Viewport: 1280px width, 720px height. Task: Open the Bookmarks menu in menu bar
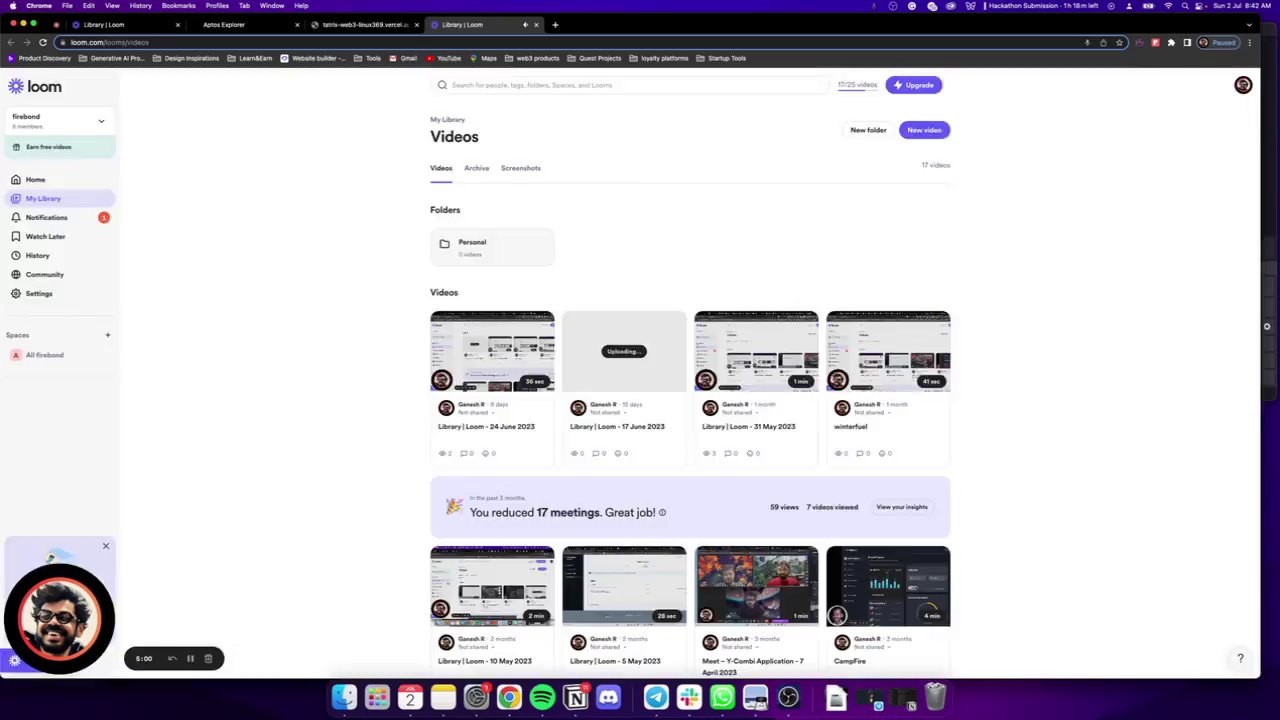click(178, 6)
